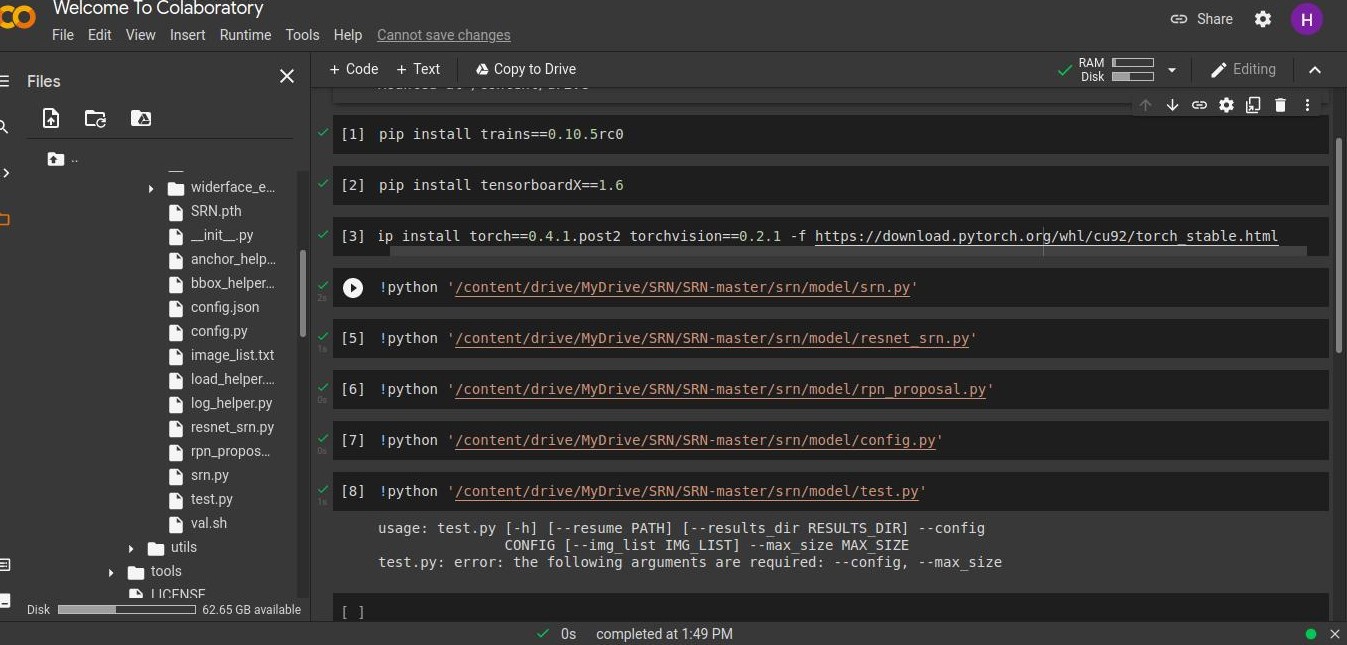Click the Cannot save changes link
The image size is (1347, 645).
(x=444, y=35)
